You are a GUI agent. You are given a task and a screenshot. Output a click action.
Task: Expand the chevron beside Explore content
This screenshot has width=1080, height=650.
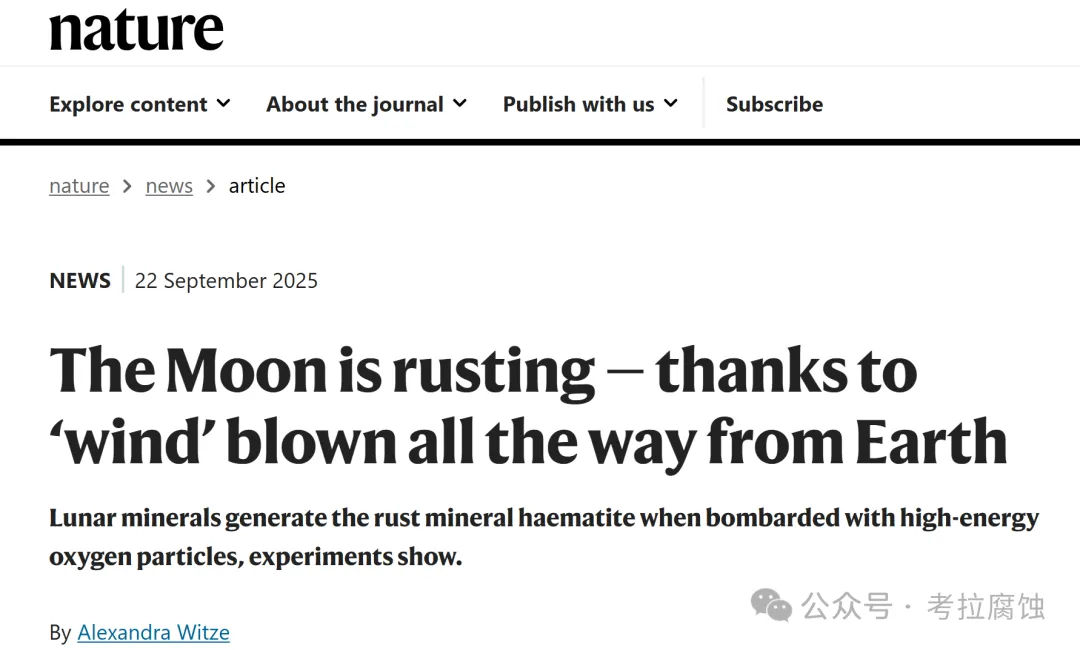224,103
